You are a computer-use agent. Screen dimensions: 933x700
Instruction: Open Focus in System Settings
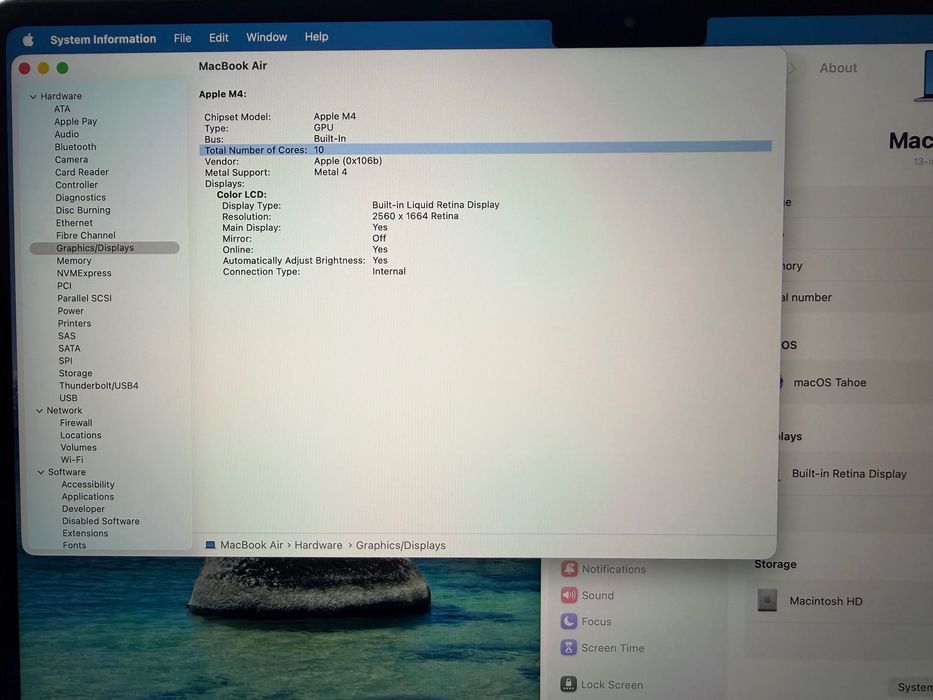click(586, 621)
